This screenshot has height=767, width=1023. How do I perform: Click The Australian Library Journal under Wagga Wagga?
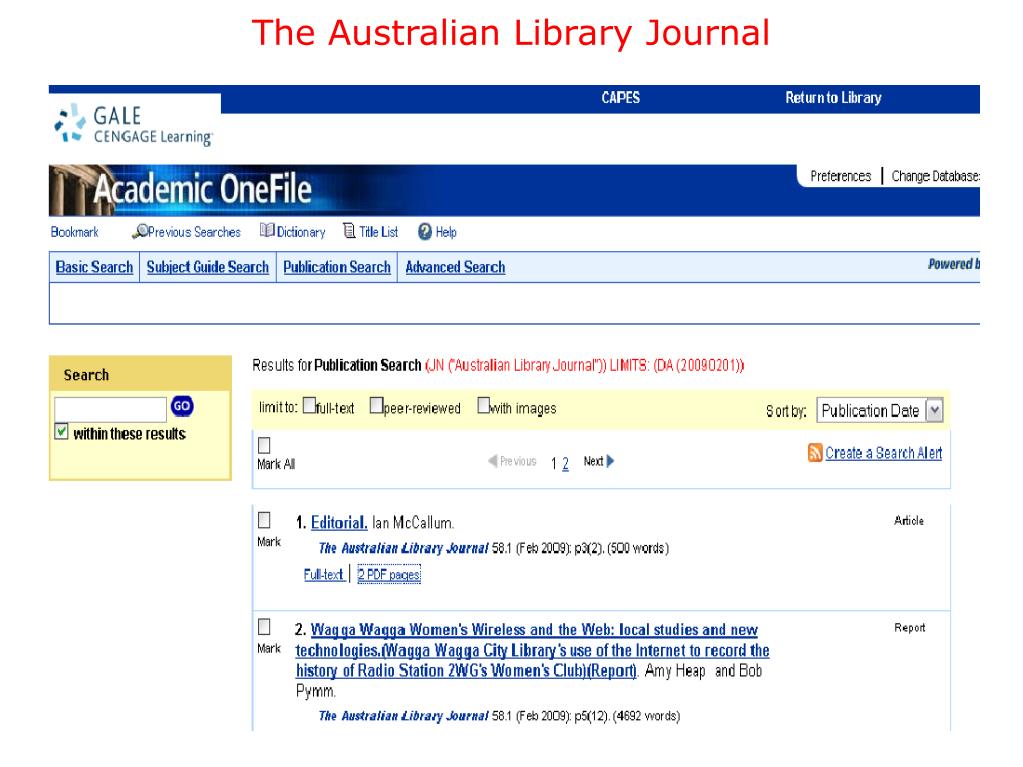[x=403, y=715]
